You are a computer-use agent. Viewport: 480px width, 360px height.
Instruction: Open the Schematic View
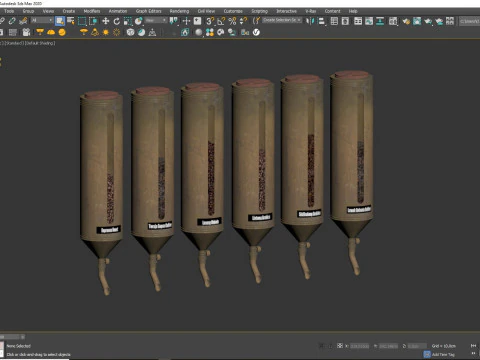380,21
